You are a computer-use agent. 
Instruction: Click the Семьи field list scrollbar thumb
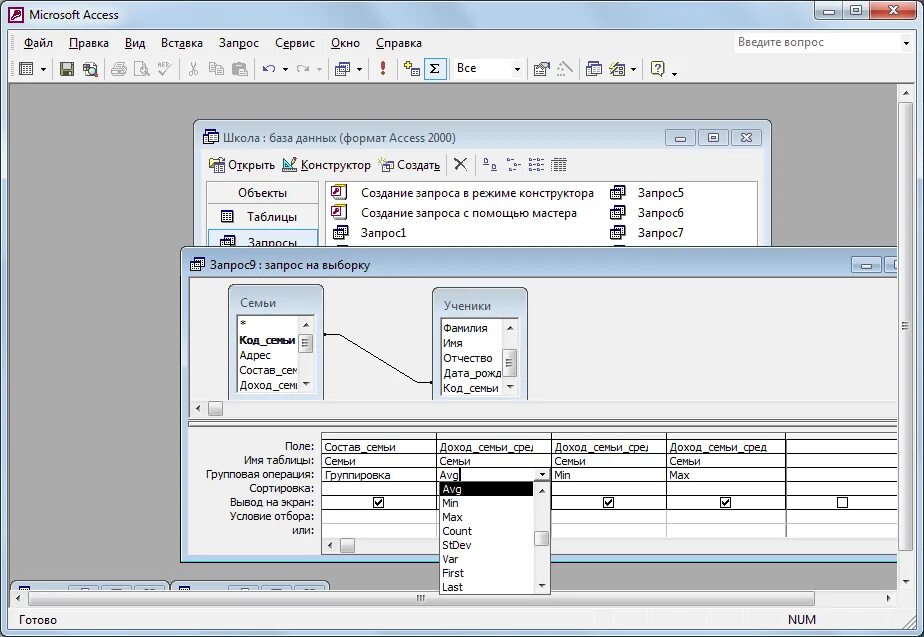coord(305,343)
